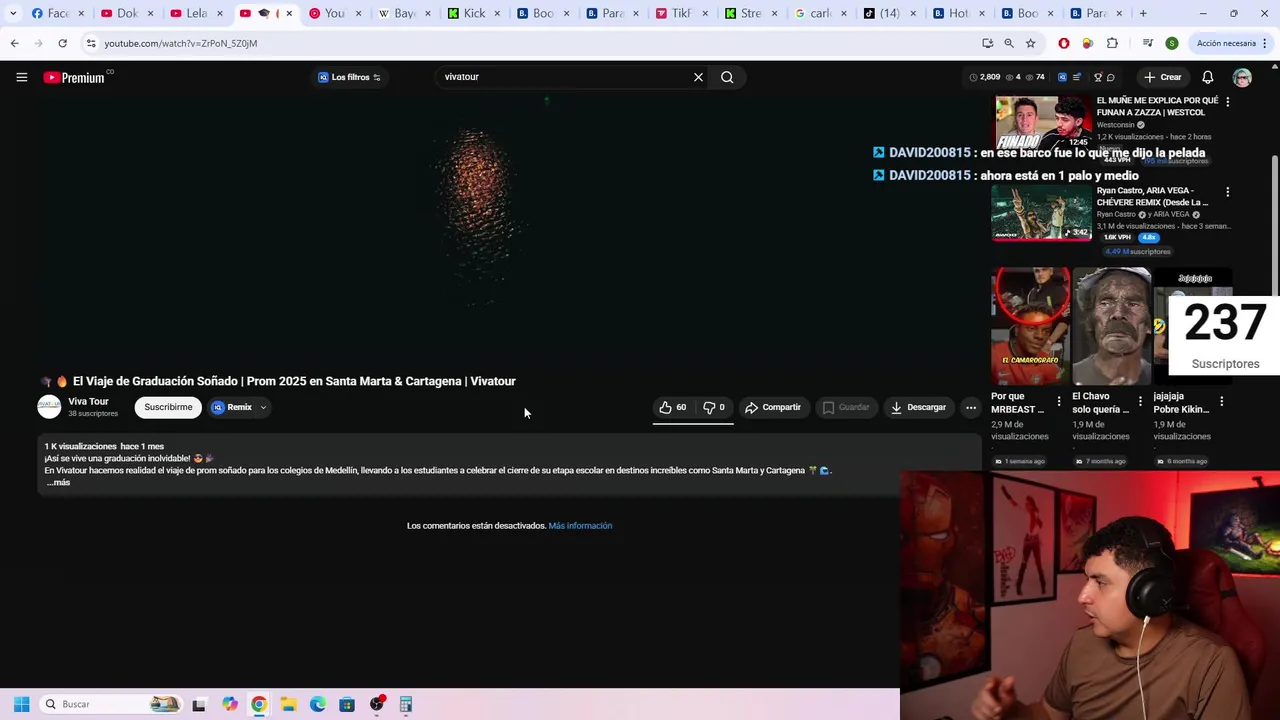Open OBS Studio from taskbar
The image size is (1280, 720).
point(376,704)
